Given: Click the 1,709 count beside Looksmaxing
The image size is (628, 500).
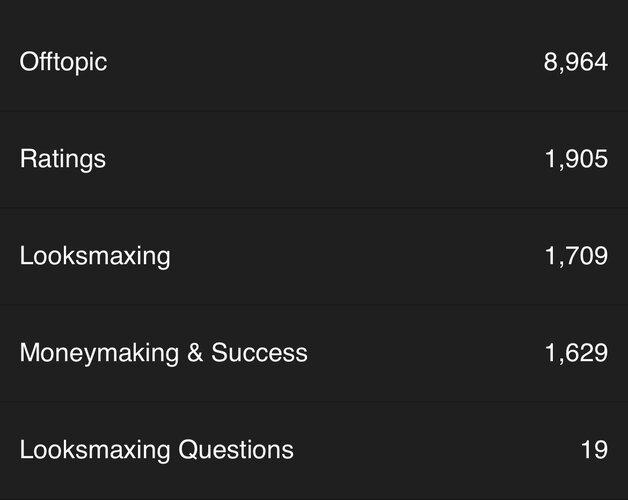Looking at the screenshot, I should [576, 256].
